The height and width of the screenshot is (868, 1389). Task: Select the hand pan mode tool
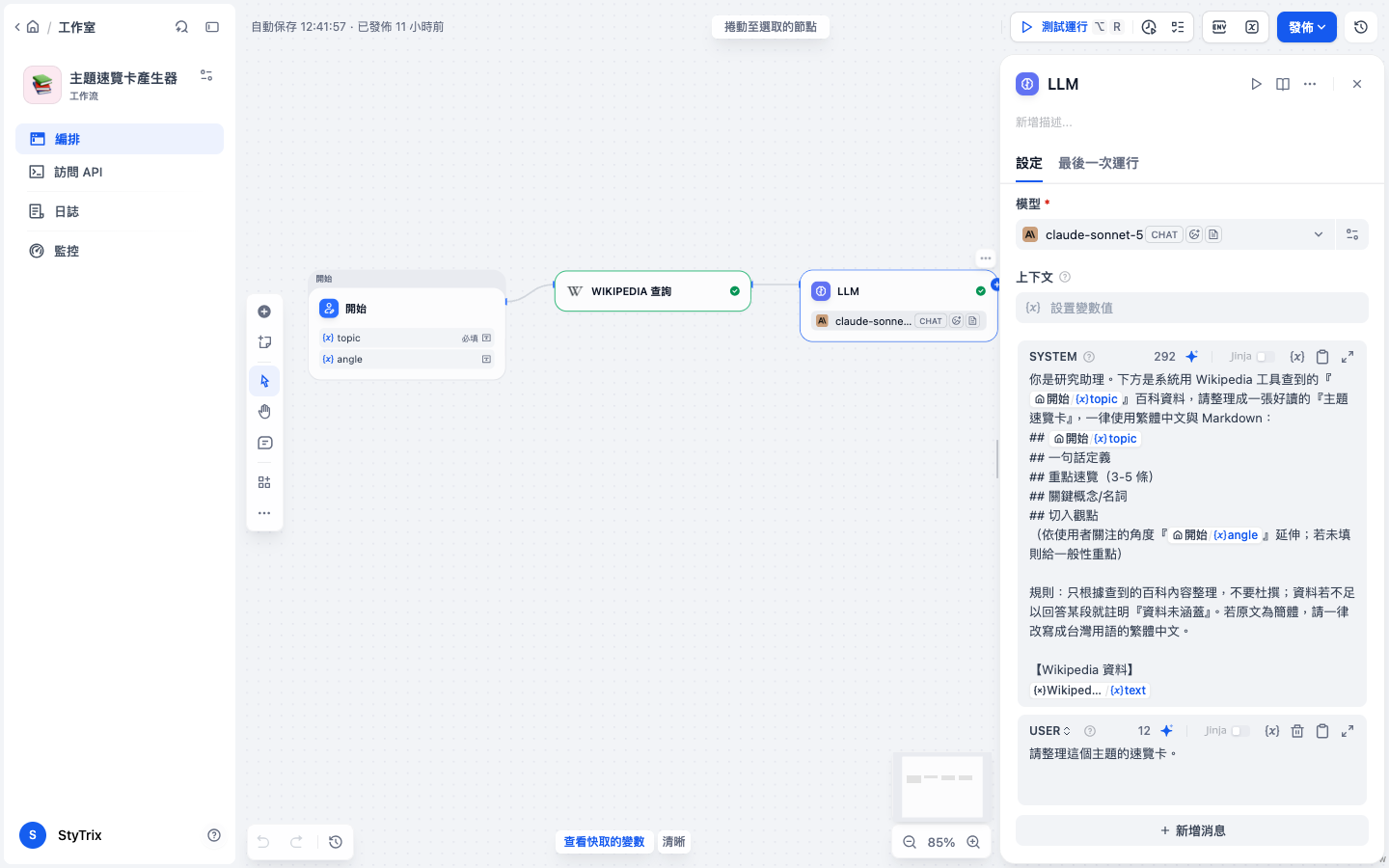click(x=264, y=412)
